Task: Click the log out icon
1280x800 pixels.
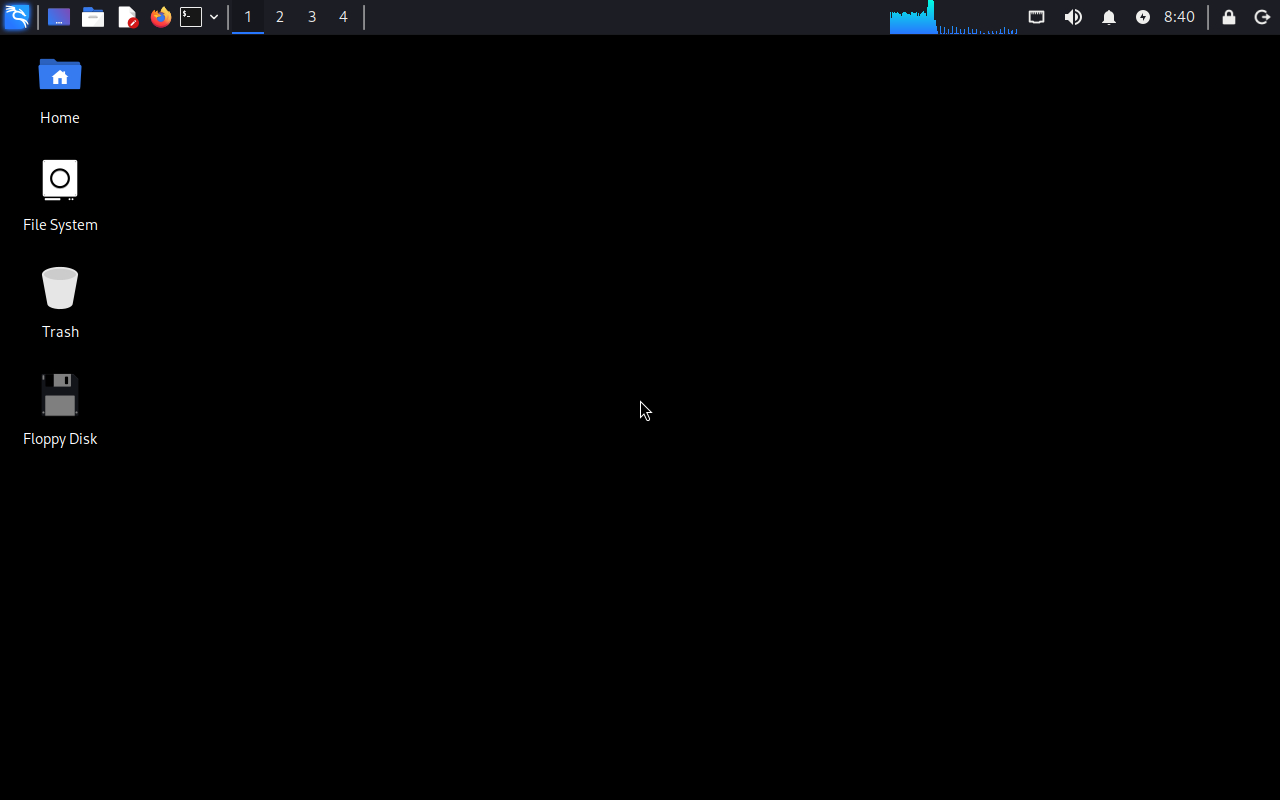Action: click(x=1262, y=17)
